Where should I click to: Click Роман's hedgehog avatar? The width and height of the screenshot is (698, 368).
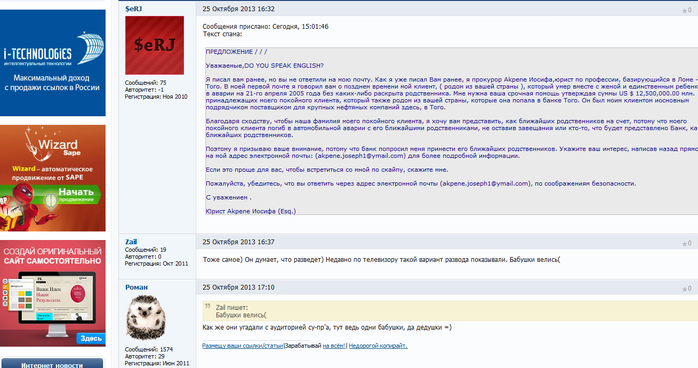coord(146,318)
